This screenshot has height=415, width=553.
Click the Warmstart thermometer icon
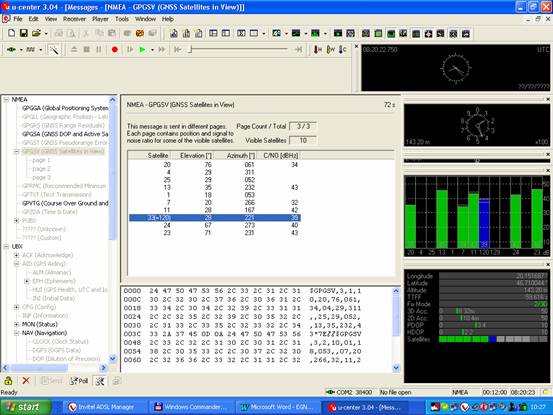(330, 50)
